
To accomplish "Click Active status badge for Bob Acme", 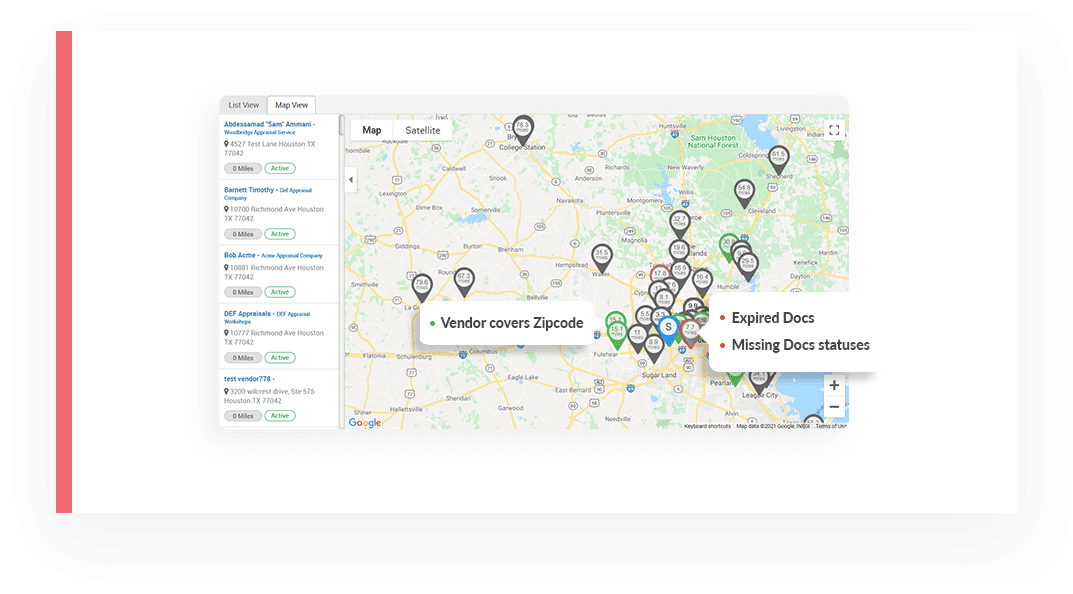I will [279, 292].
